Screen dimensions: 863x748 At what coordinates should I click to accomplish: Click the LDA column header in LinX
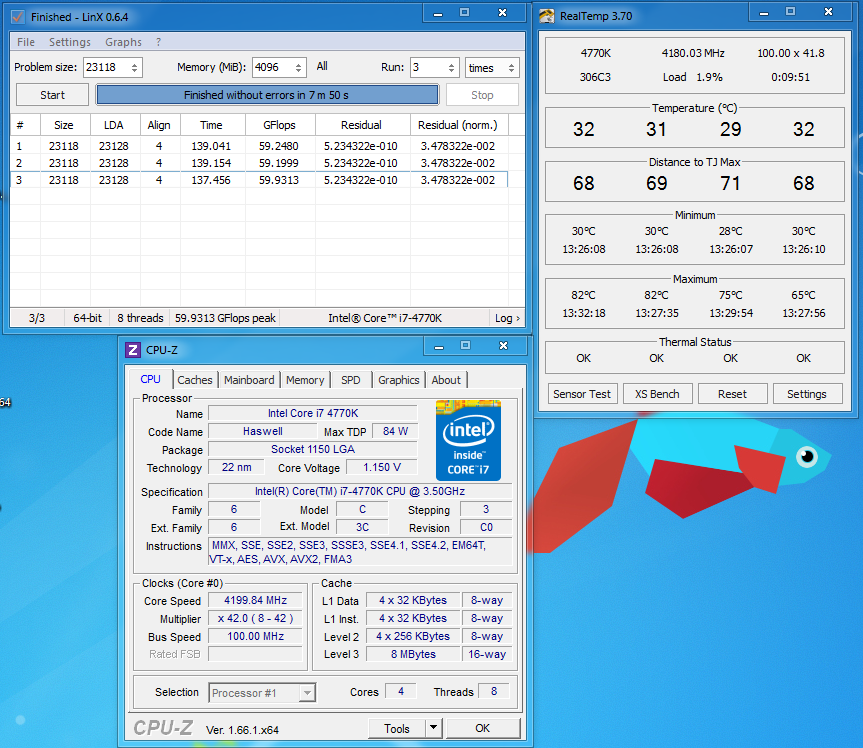[115, 125]
